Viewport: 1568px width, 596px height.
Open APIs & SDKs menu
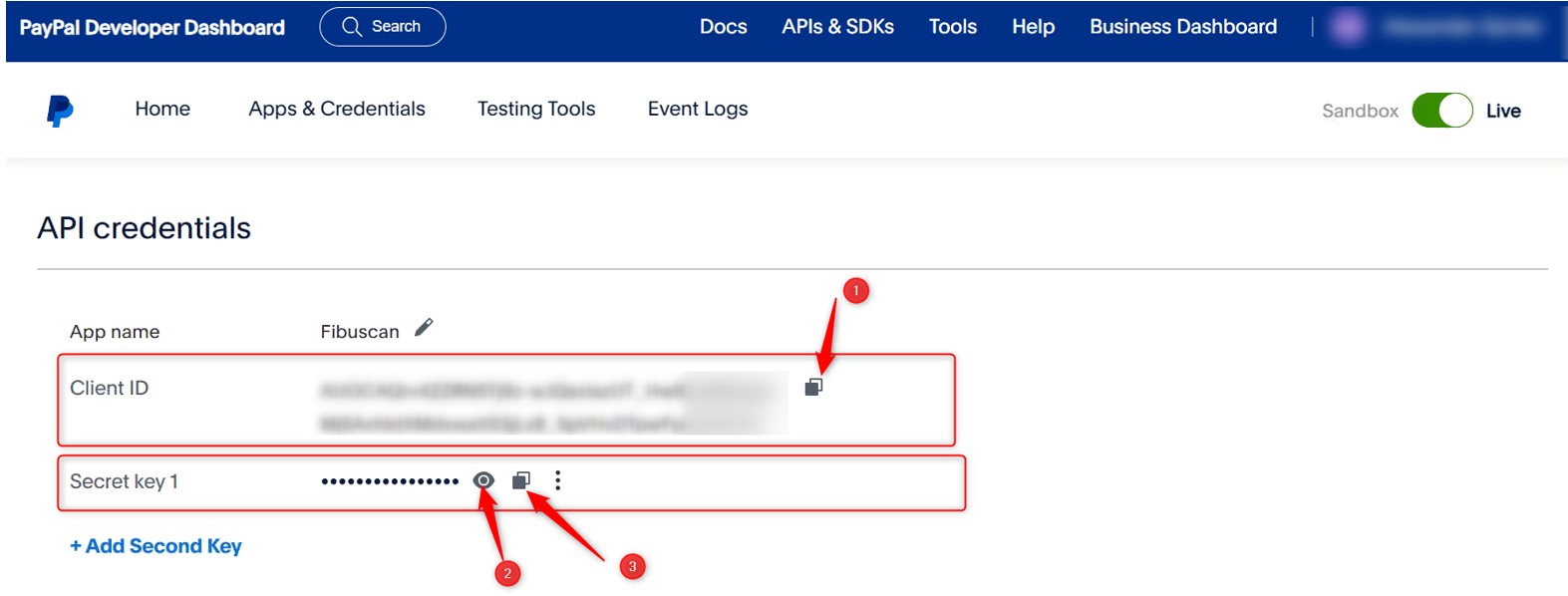[837, 27]
